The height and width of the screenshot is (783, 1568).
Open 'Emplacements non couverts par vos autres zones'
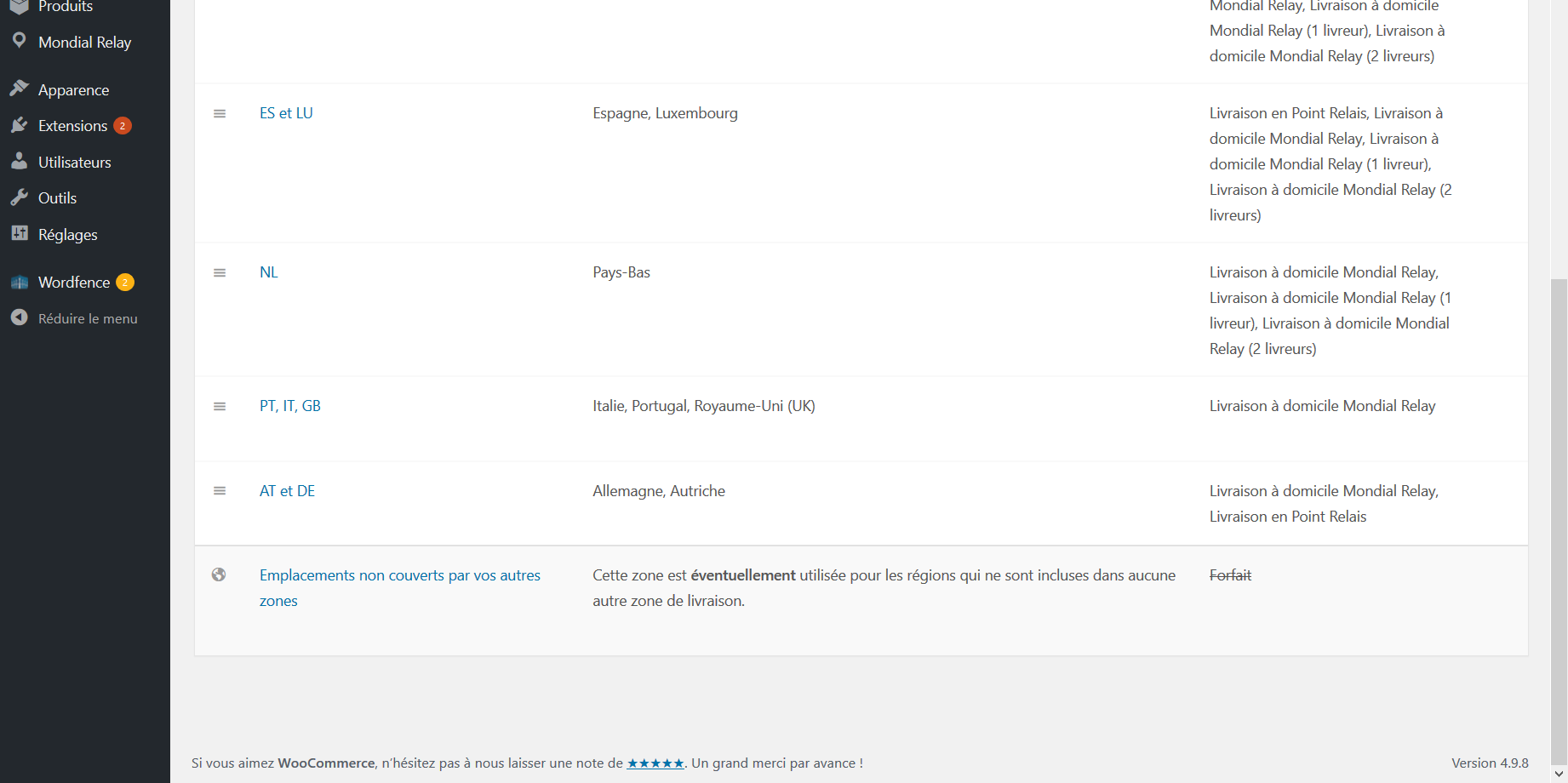399,576
